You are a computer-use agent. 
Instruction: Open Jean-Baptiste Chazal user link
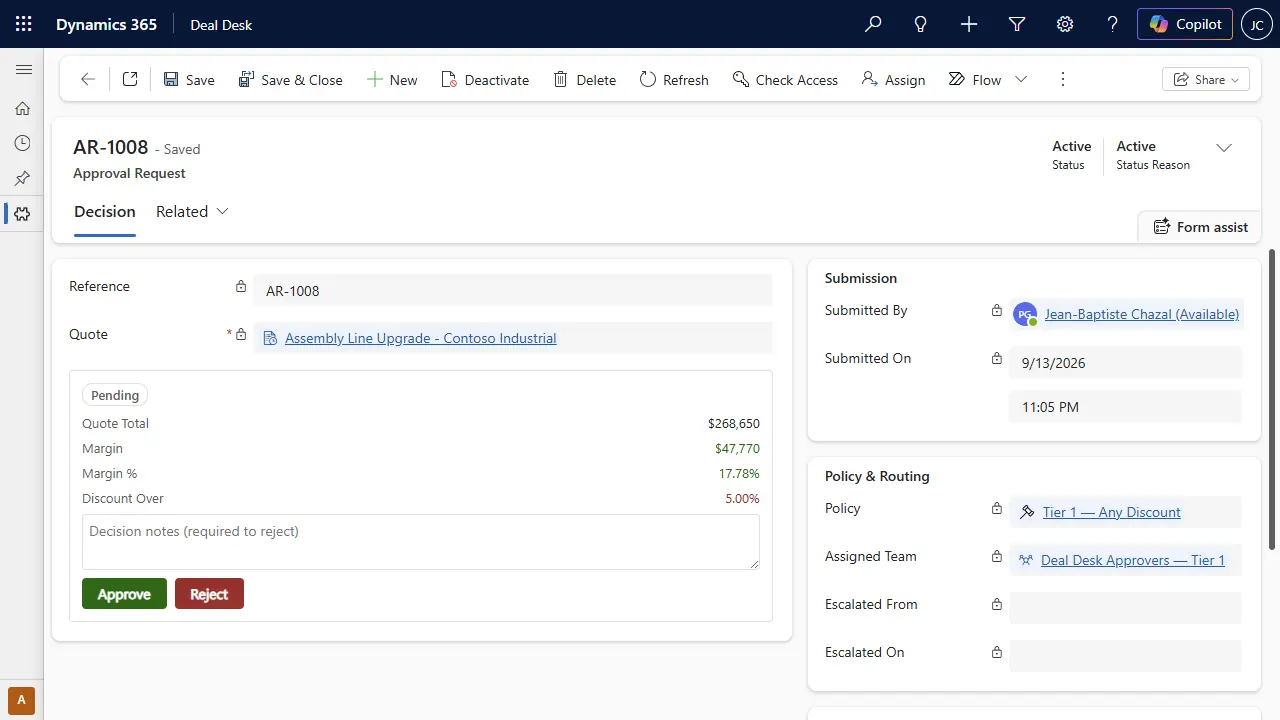coord(1142,314)
